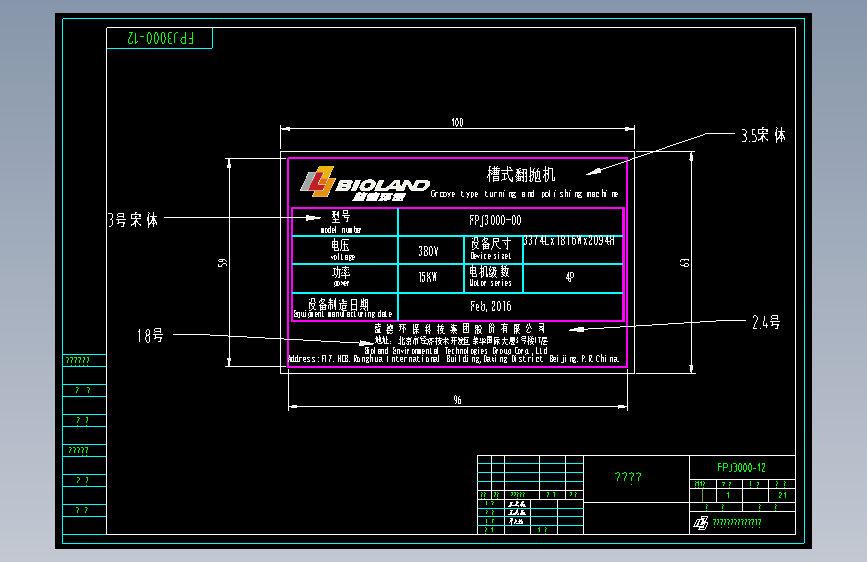Click the '63' vertical dimension text
The height and width of the screenshot is (562, 867).
[x=685, y=263]
